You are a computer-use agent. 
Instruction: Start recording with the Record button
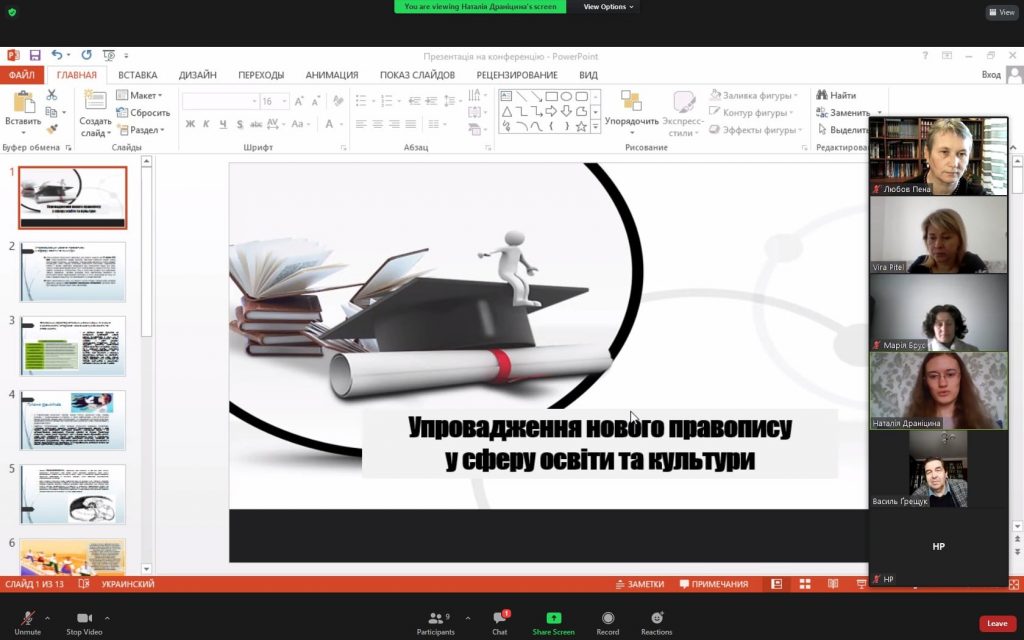click(x=607, y=622)
